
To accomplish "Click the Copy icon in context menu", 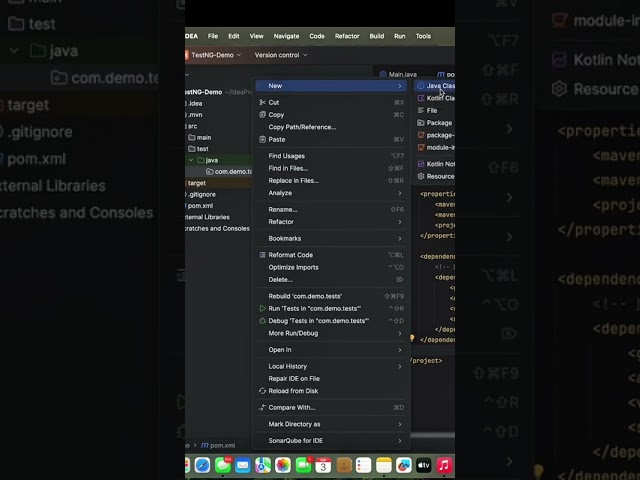I will [262, 115].
